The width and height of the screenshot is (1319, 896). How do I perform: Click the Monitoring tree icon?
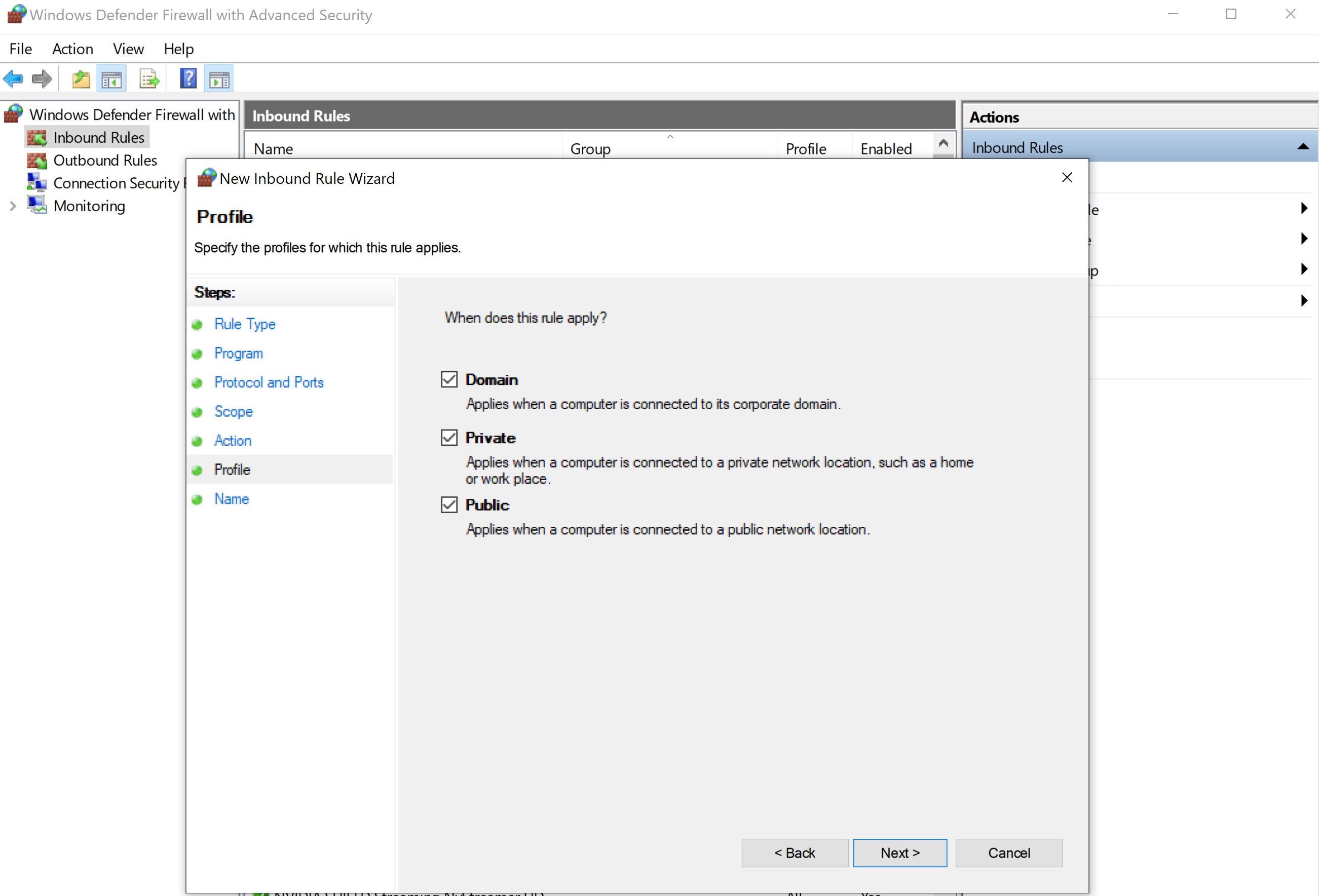37,206
